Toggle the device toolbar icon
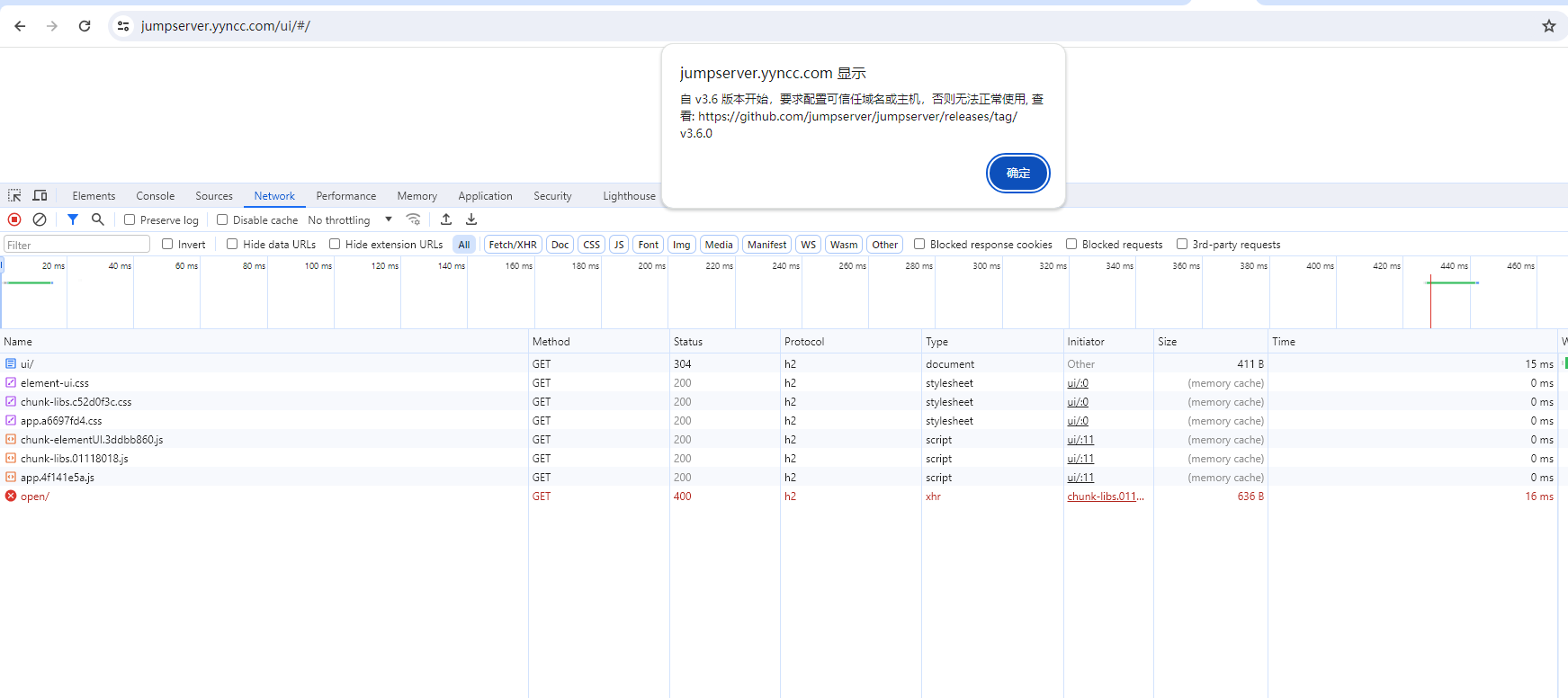 (40, 195)
